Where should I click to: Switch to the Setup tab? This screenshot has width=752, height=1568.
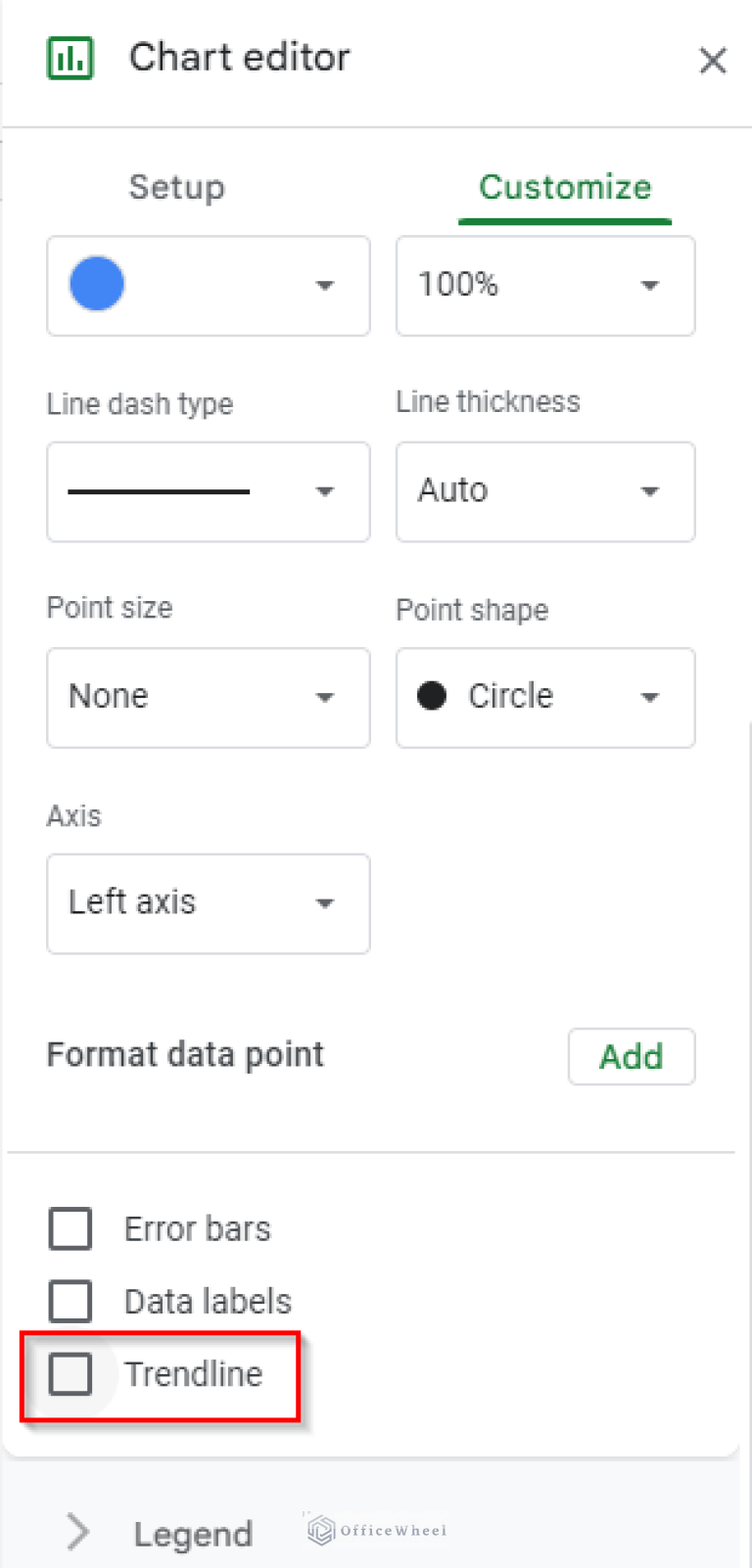point(176,187)
